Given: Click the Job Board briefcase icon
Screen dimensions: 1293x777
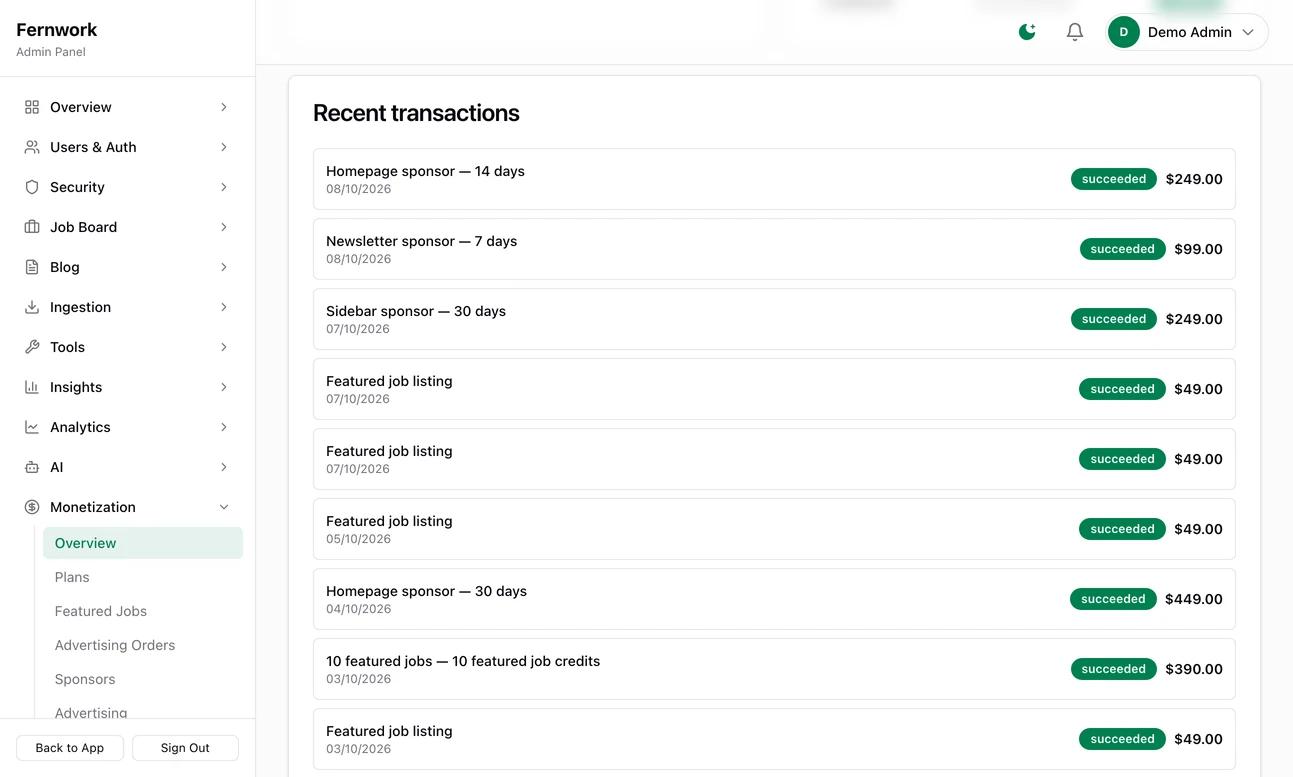Looking at the screenshot, I should [x=32, y=227].
